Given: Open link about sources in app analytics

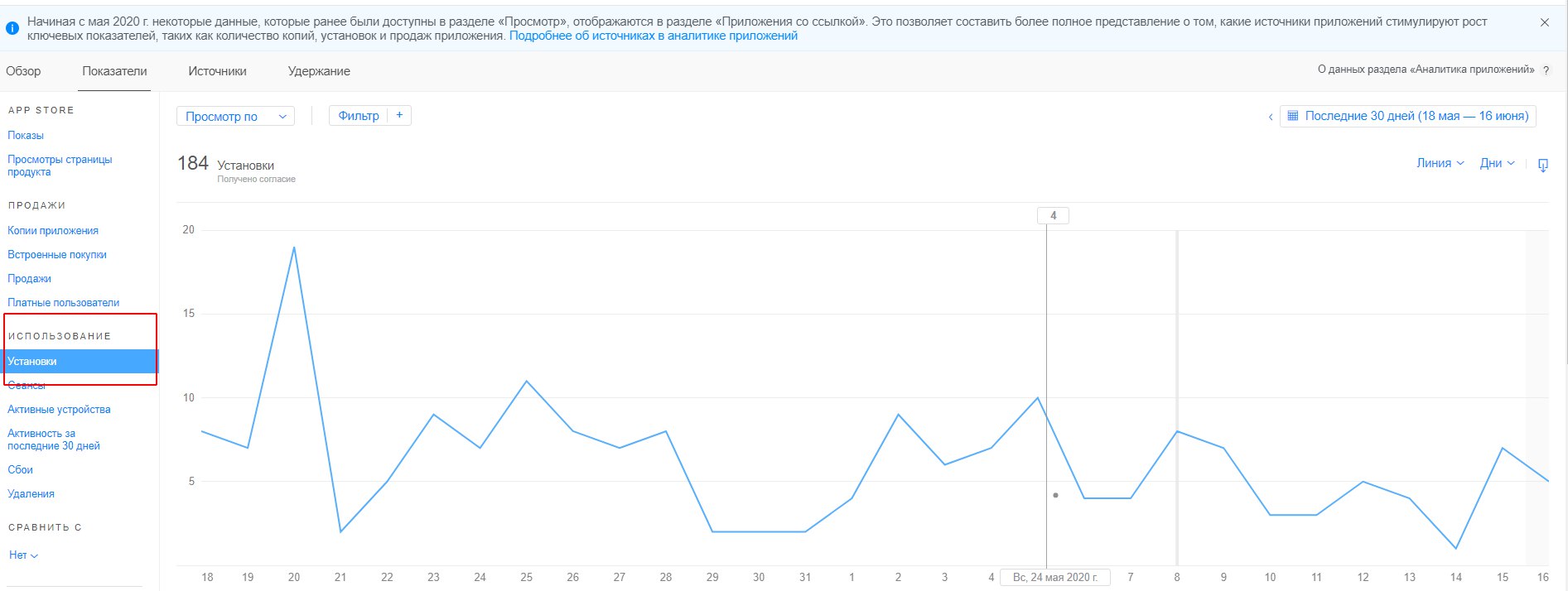Looking at the screenshot, I should click(653, 36).
